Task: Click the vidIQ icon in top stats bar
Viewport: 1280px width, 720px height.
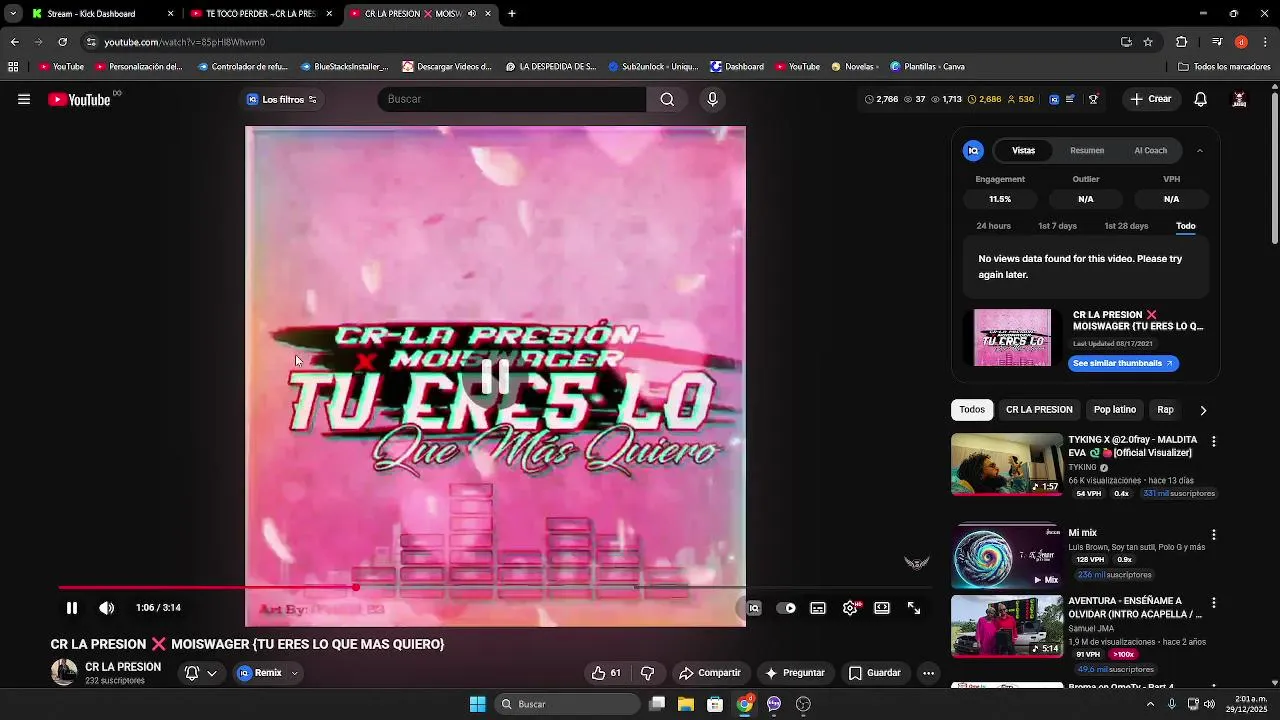Action: 1054,99
